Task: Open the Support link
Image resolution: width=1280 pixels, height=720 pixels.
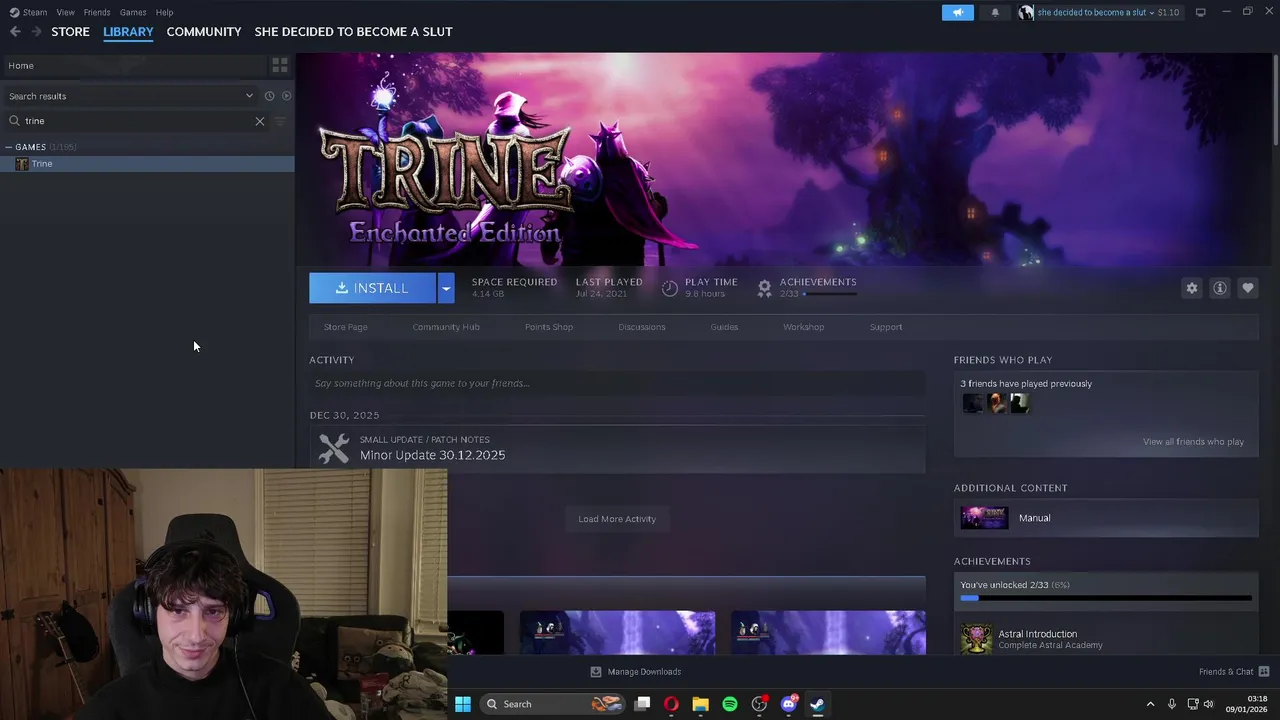Action: [886, 327]
